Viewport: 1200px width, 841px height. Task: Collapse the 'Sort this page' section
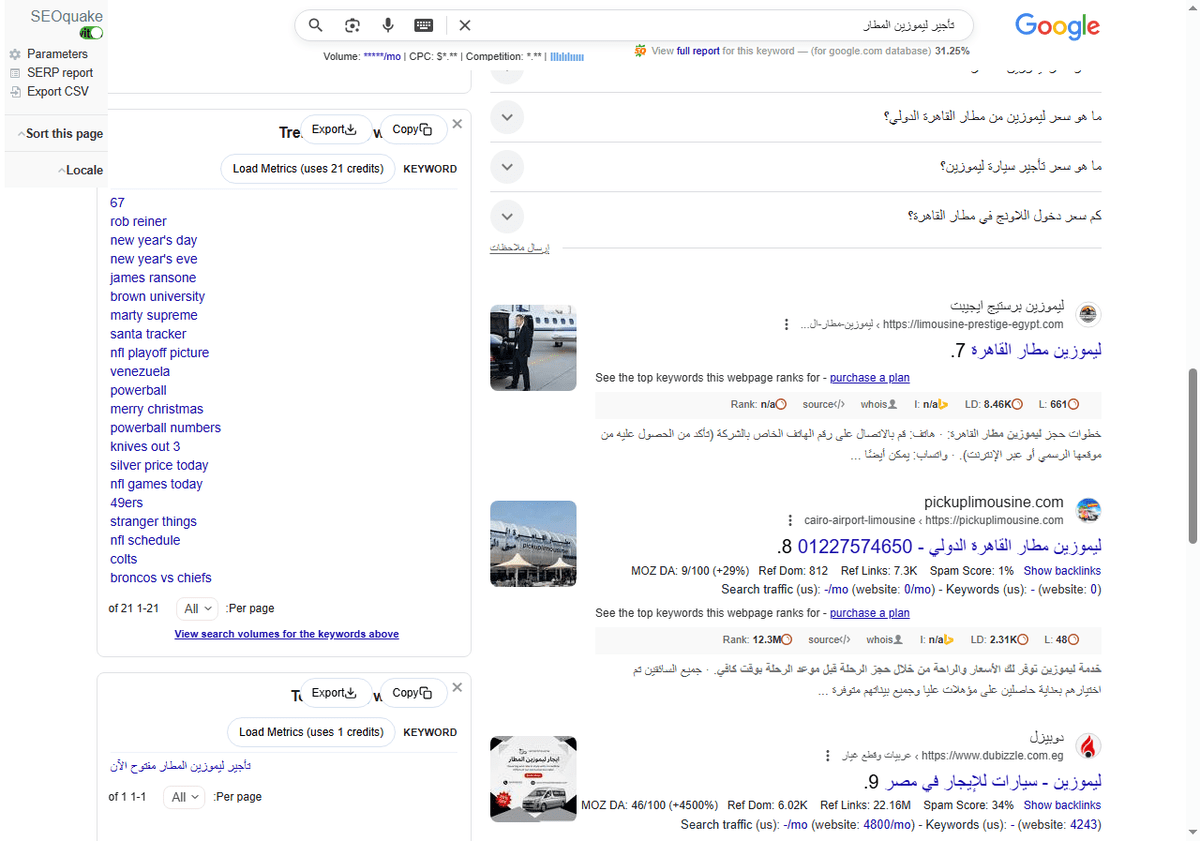(x=59, y=133)
